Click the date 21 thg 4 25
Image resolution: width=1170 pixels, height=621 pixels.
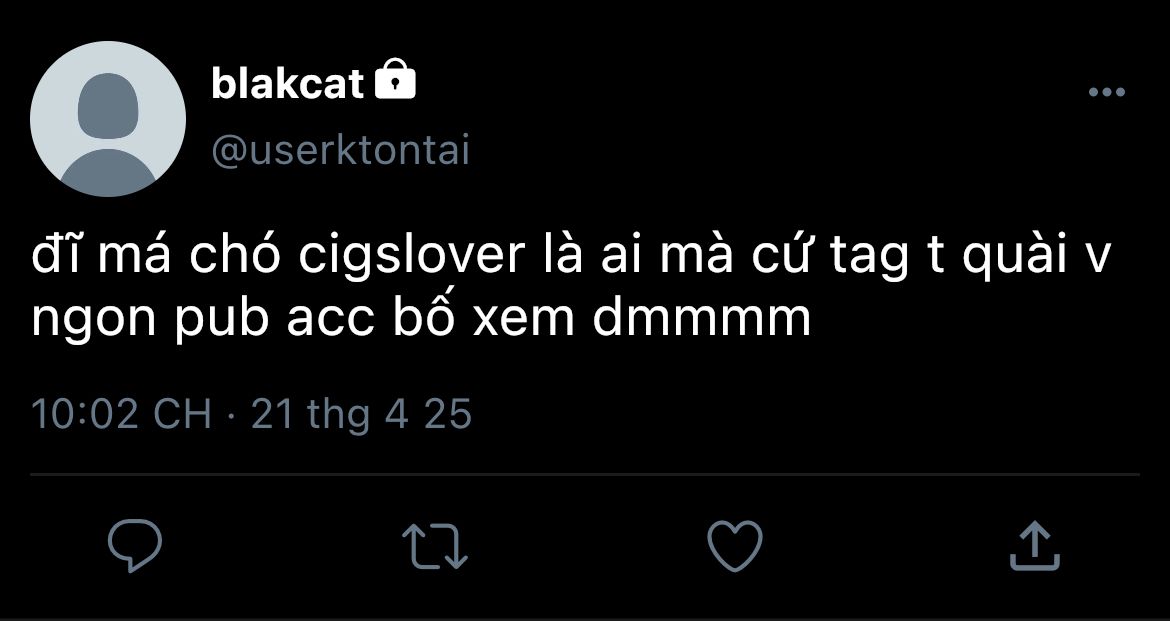[362, 414]
